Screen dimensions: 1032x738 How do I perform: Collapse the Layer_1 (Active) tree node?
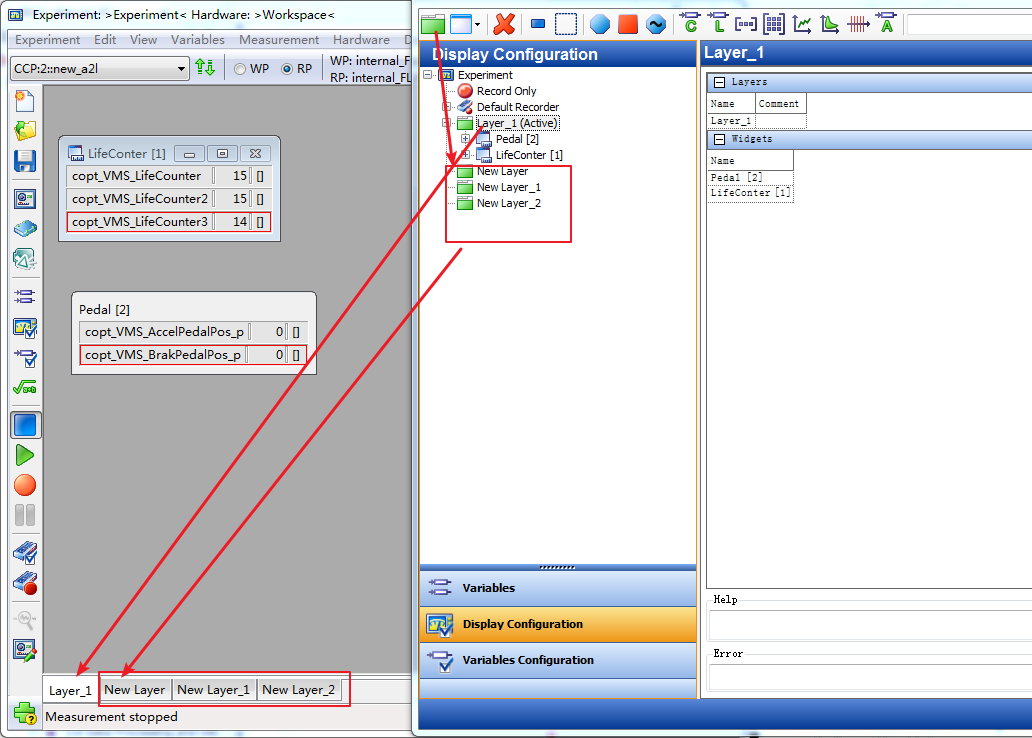coord(446,122)
